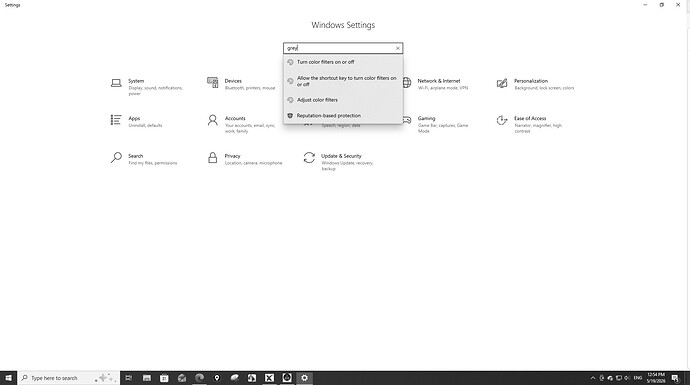Open Devices settings

coord(241,84)
